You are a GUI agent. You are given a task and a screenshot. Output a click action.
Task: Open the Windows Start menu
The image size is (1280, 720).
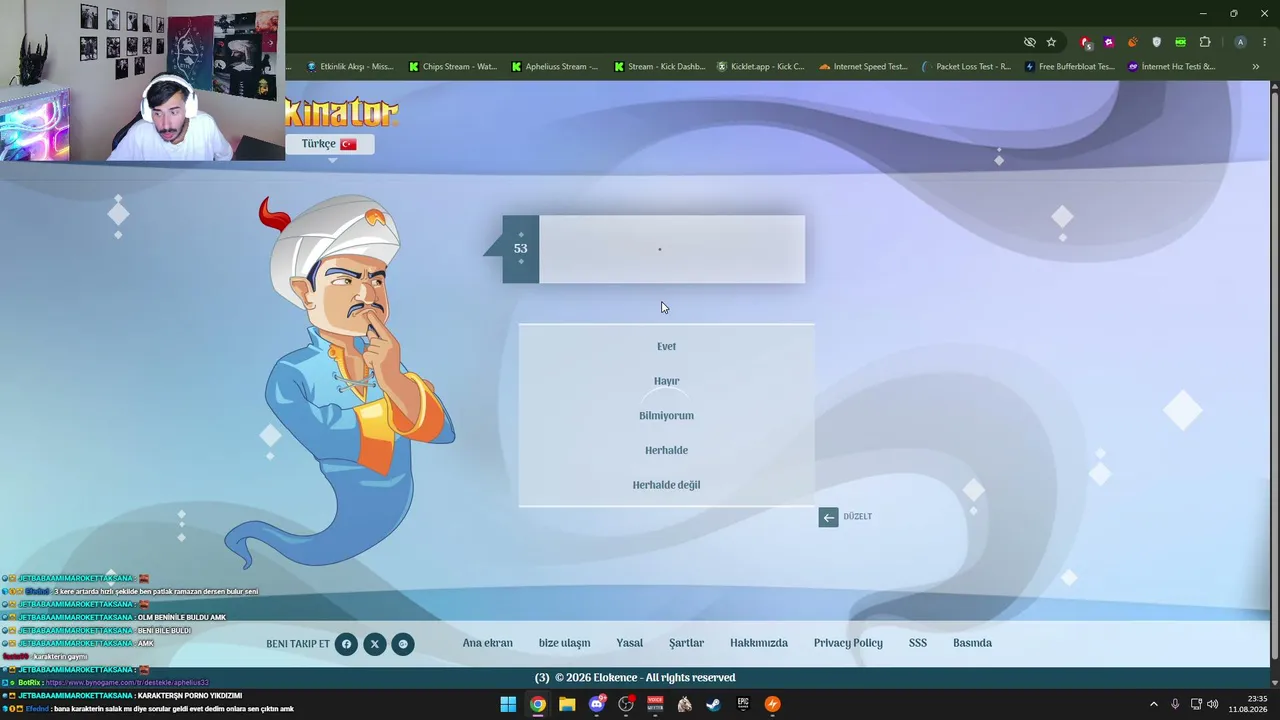pos(508,704)
